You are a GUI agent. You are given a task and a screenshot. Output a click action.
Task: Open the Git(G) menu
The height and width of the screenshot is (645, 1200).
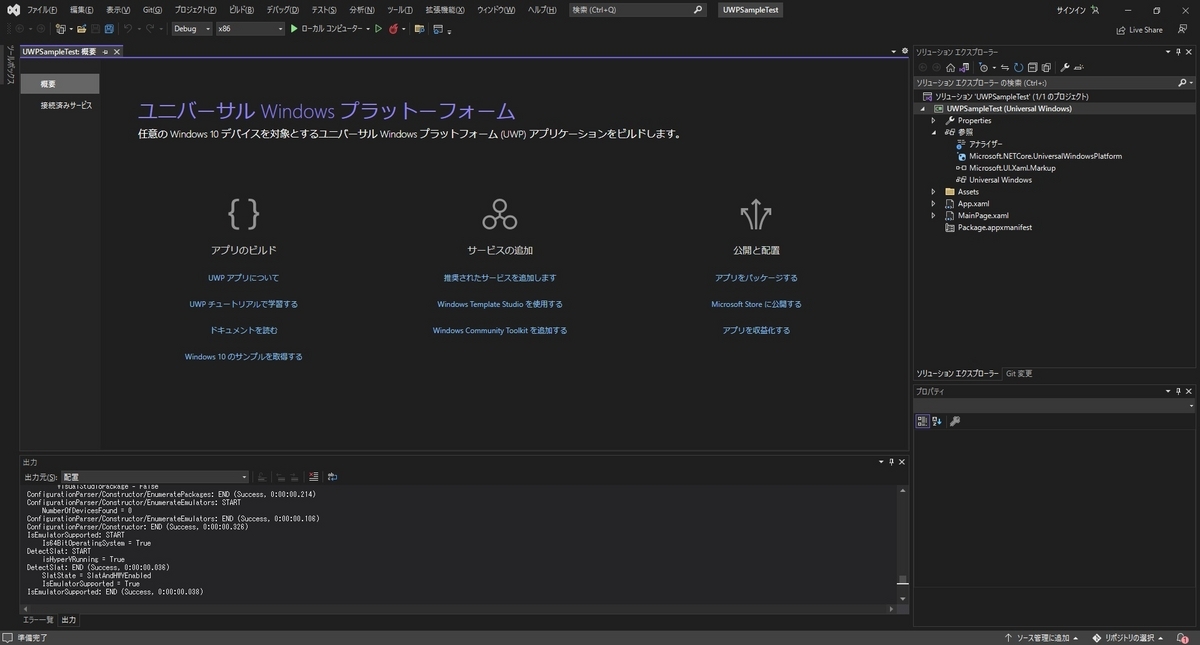(x=152, y=9)
